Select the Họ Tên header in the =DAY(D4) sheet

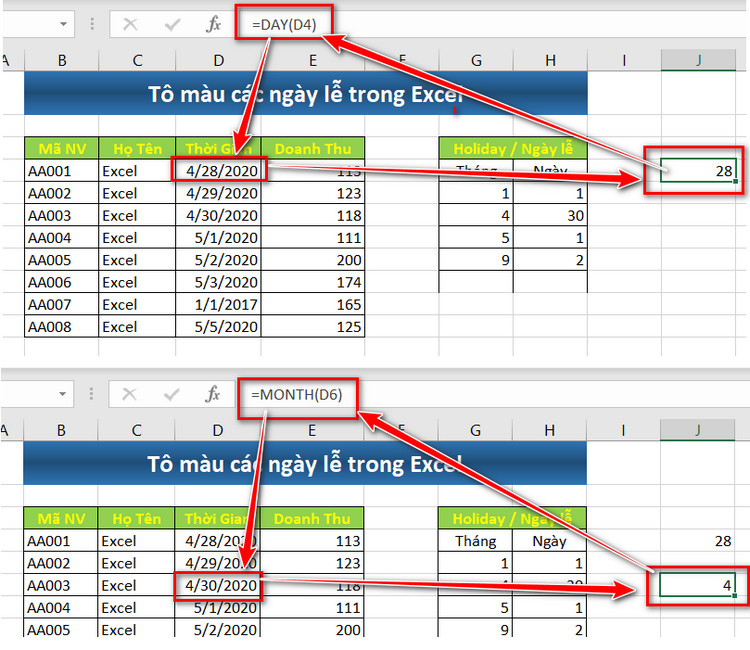click(x=137, y=149)
